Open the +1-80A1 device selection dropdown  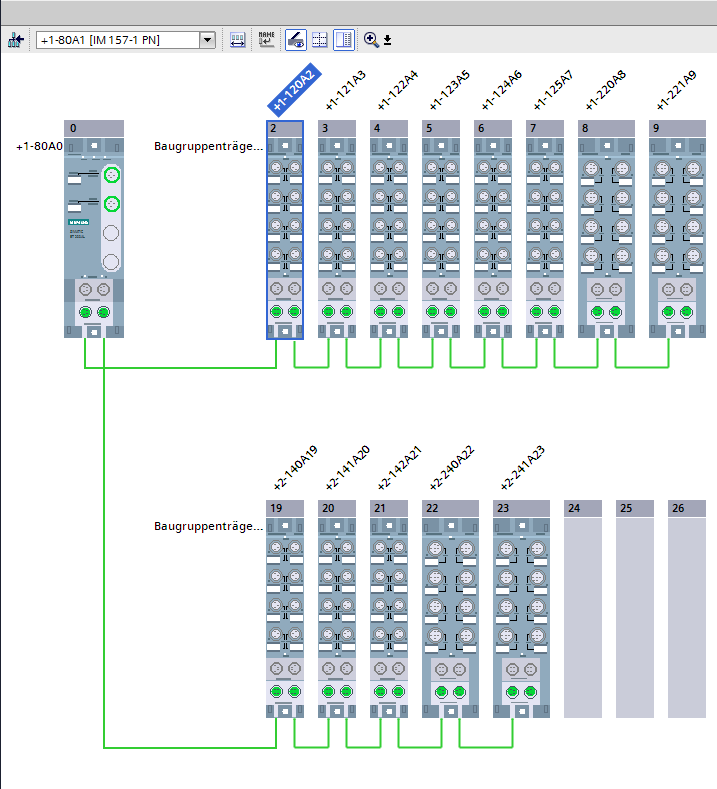click(x=207, y=40)
